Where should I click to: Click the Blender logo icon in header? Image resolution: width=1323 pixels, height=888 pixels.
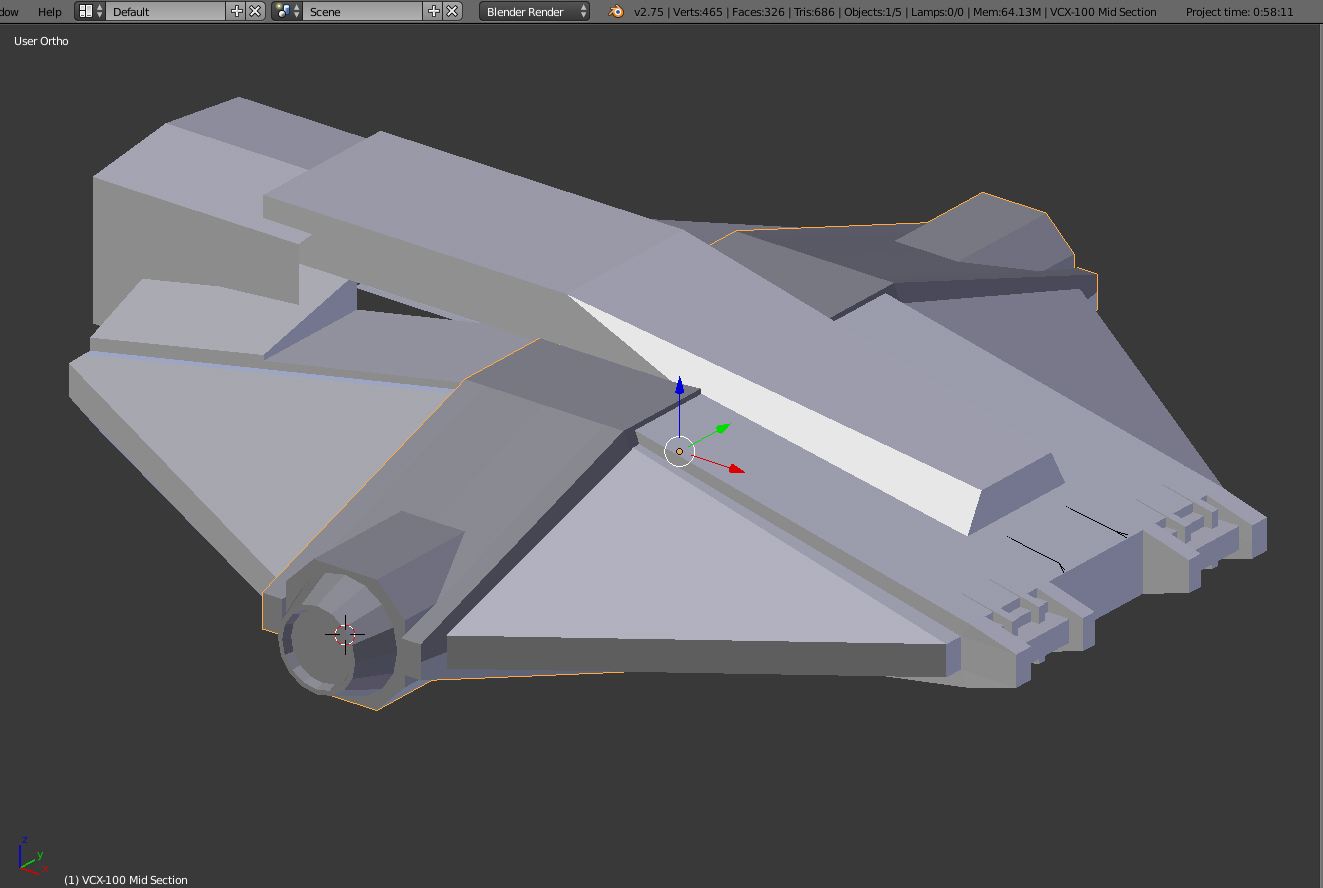tap(616, 12)
